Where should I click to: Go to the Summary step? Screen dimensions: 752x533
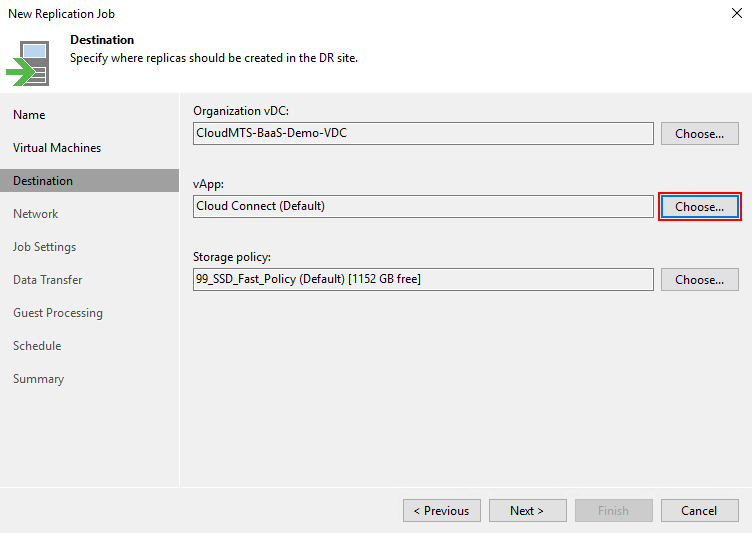coord(38,379)
